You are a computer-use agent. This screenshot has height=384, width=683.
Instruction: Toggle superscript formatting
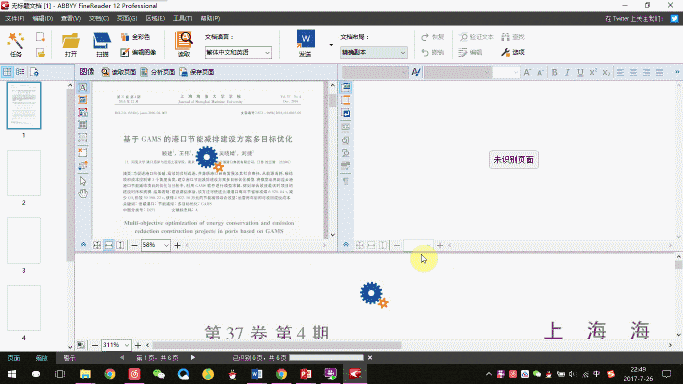pyautogui.click(x=593, y=72)
